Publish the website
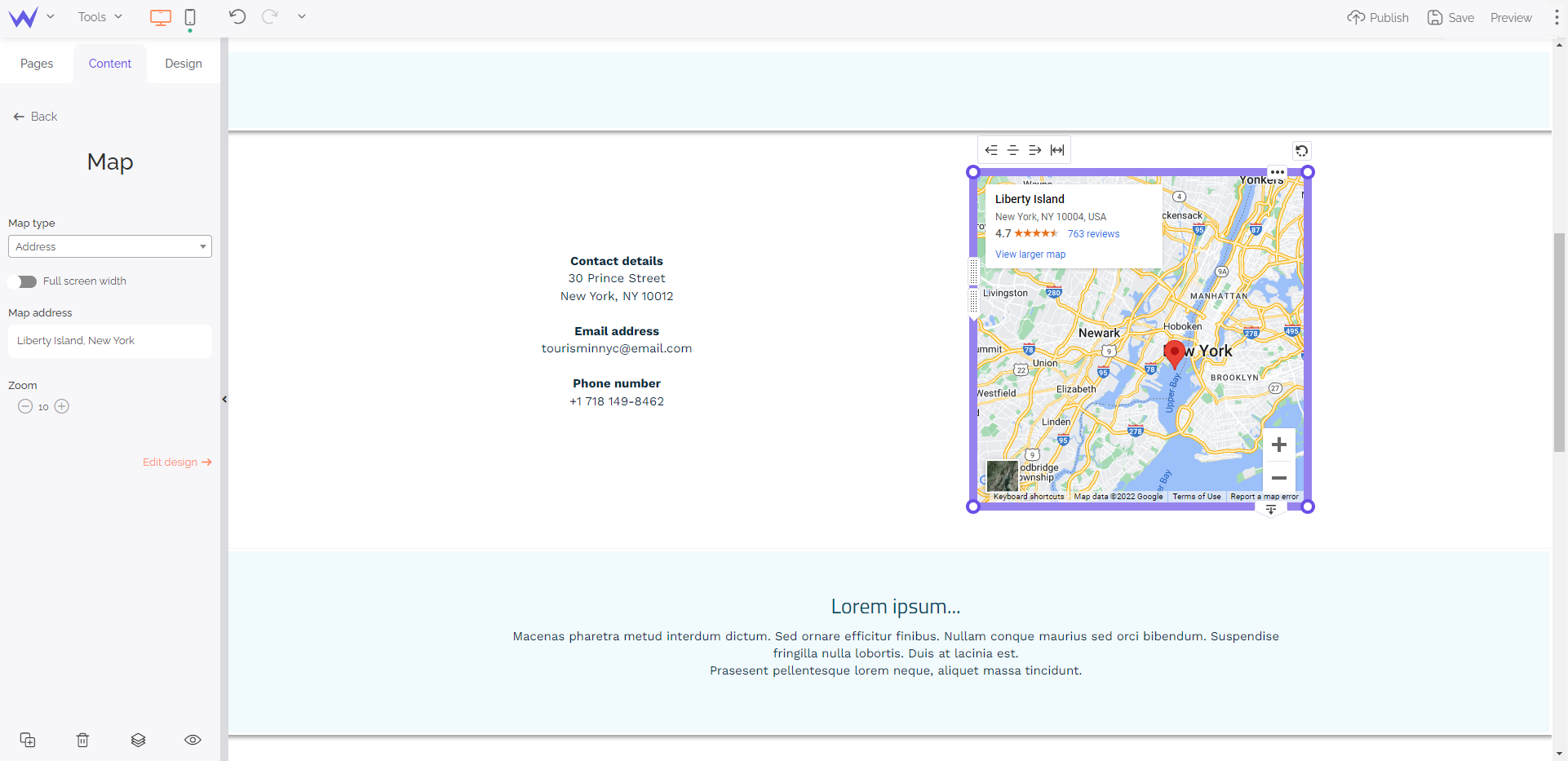This screenshot has height=761, width=1568. click(x=1378, y=17)
